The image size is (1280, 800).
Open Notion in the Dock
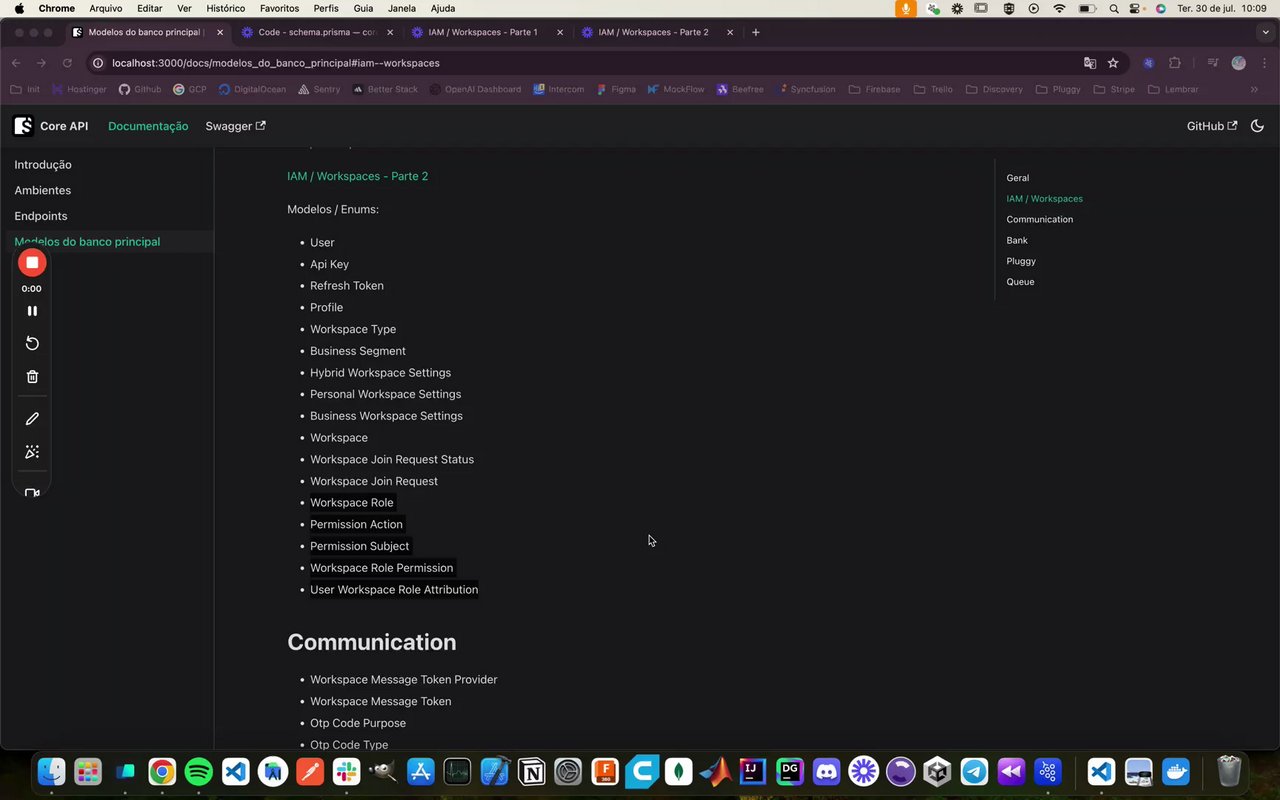[x=532, y=772]
